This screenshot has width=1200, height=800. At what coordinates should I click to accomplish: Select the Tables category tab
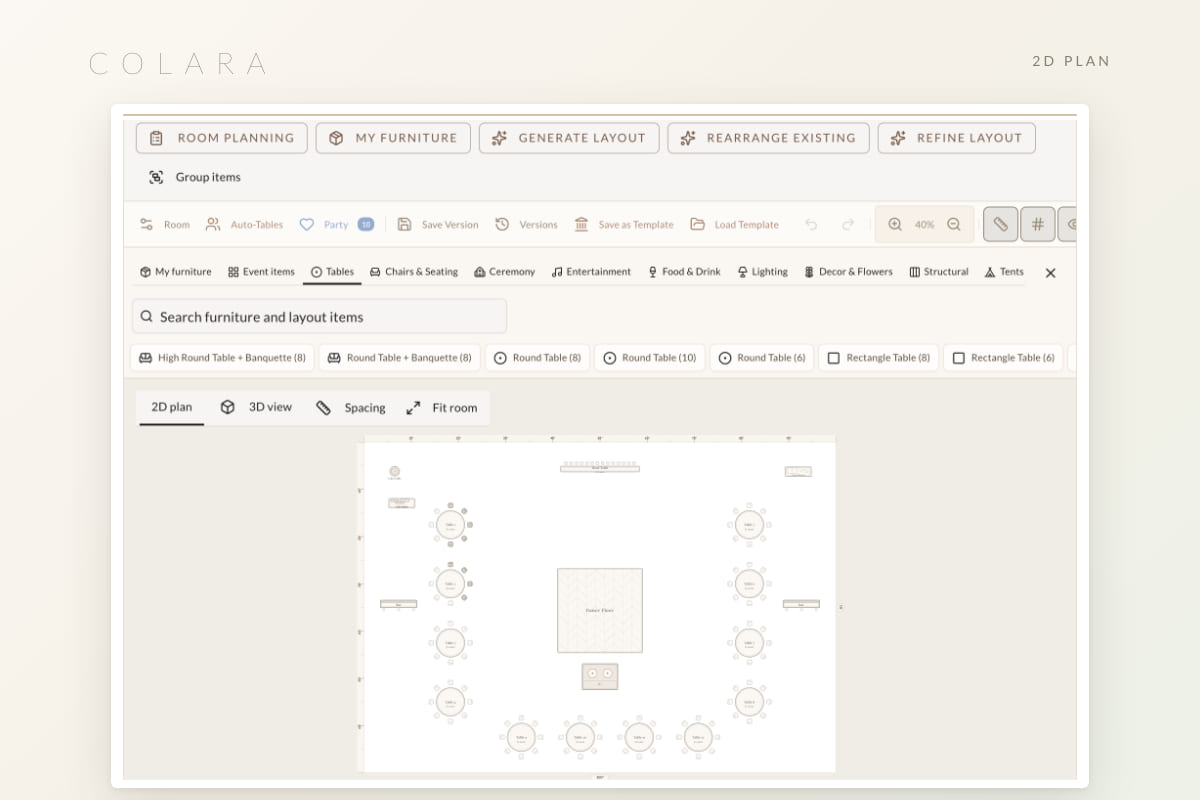click(x=332, y=272)
